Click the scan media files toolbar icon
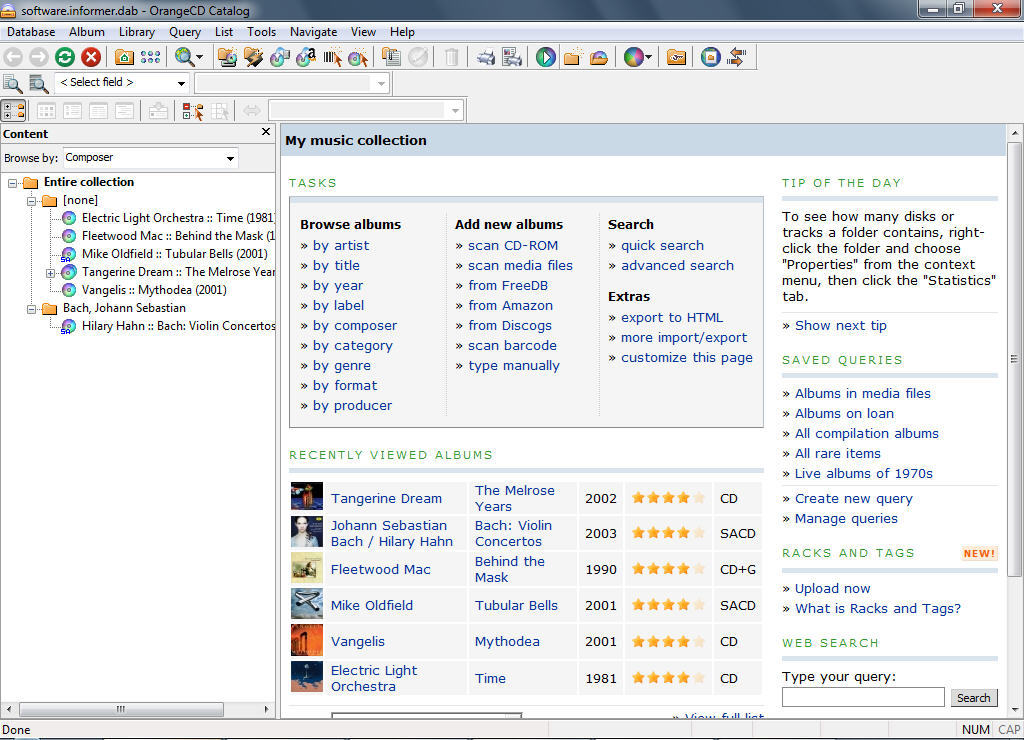 tap(253, 57)
